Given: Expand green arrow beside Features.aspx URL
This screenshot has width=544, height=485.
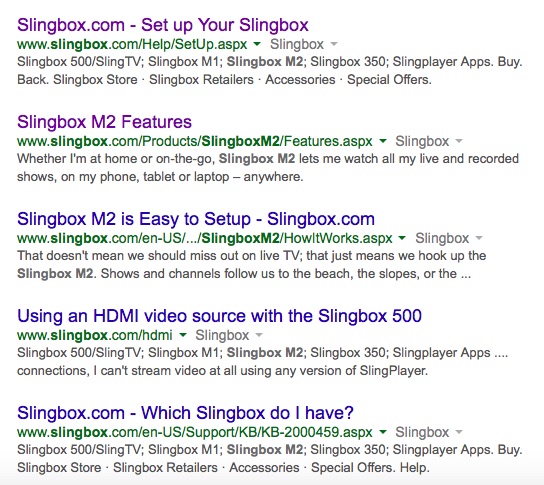Looking at the screenshot, I should 382,141.
